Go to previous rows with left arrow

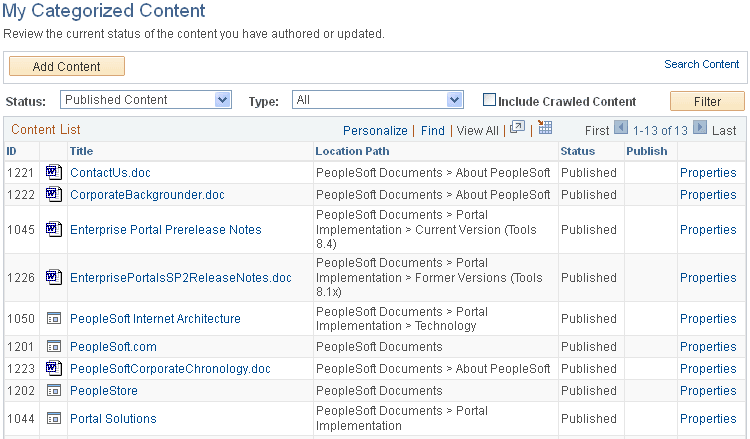(x=621, y=129)
